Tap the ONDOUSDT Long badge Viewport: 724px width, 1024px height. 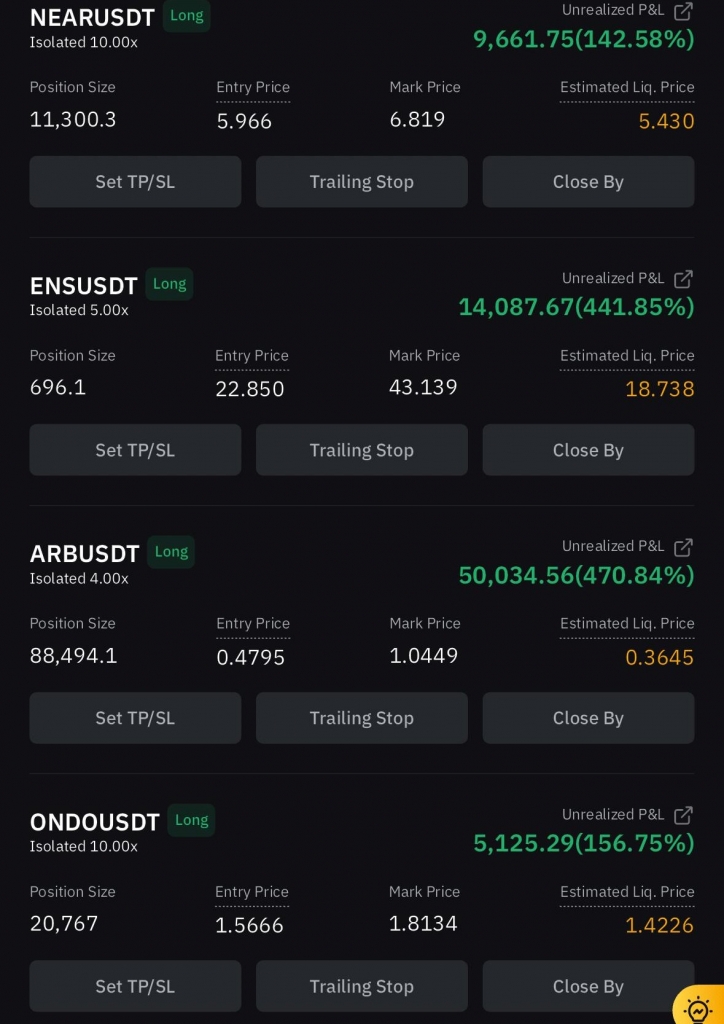(191, 820)
